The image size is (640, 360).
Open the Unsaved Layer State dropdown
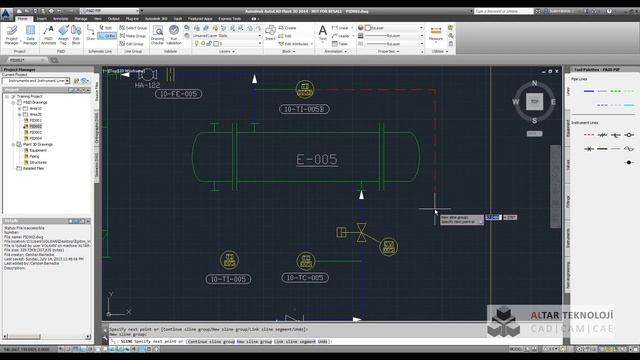[x=227, y=36]
